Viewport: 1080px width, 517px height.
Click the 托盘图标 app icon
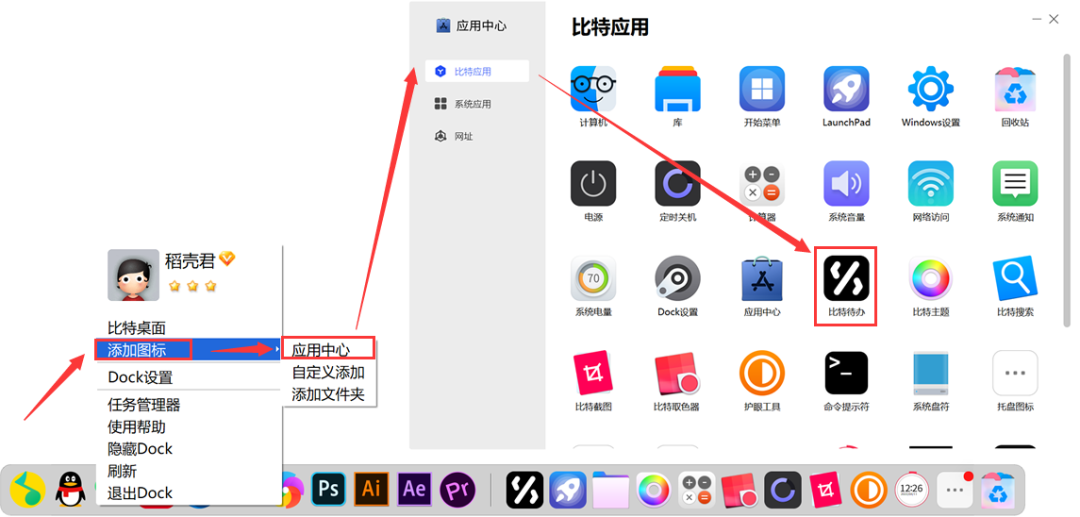click(x=1015, y=373)
